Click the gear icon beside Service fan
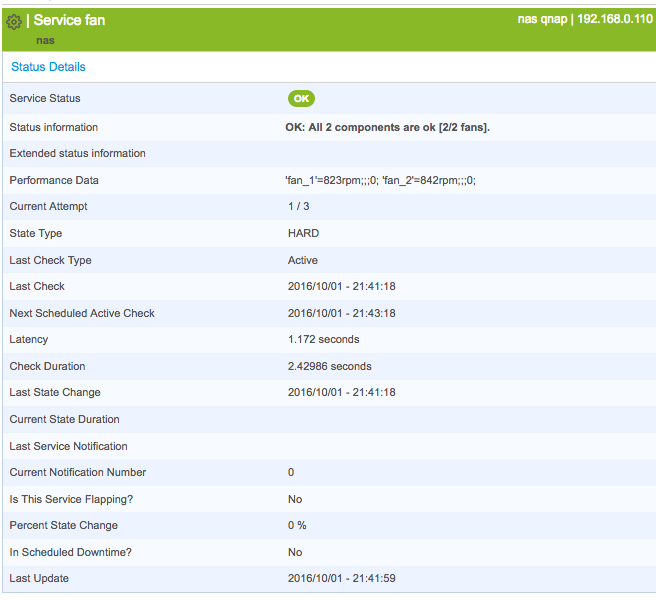 [x=14, y=21]
